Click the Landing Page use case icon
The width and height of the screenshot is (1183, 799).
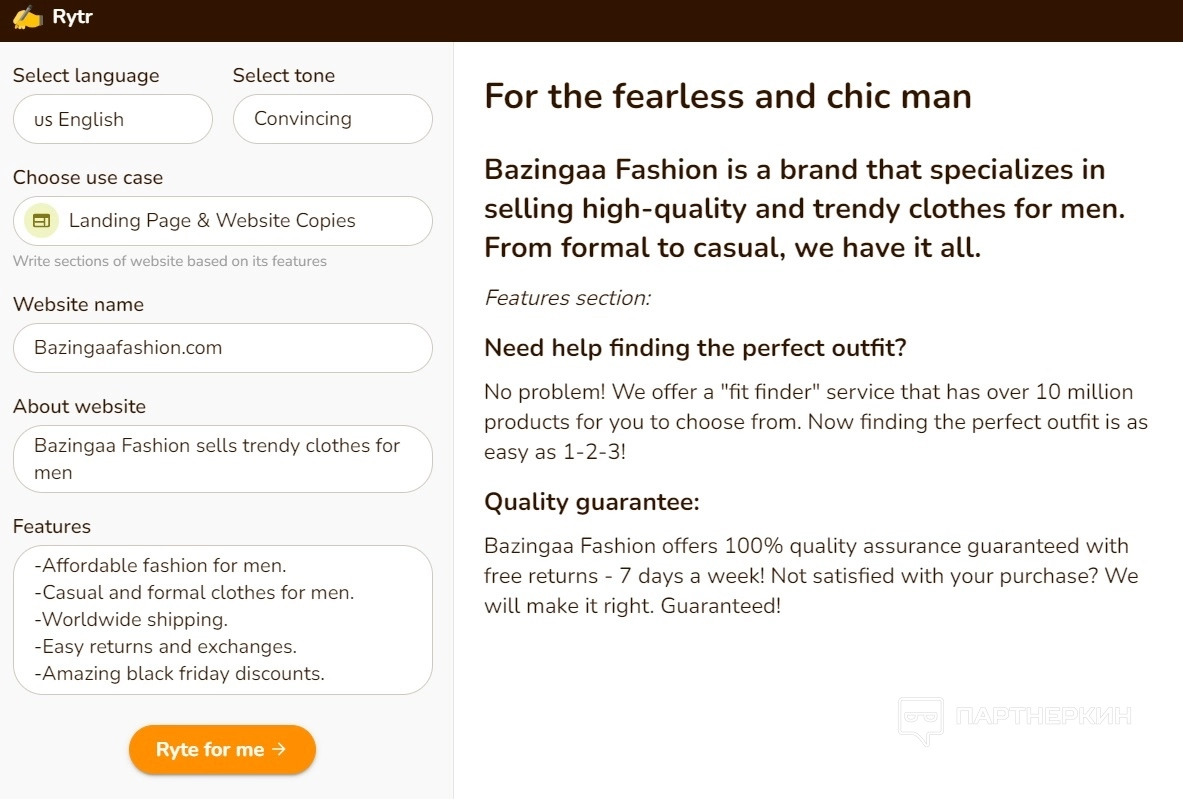tap(41, 221)
